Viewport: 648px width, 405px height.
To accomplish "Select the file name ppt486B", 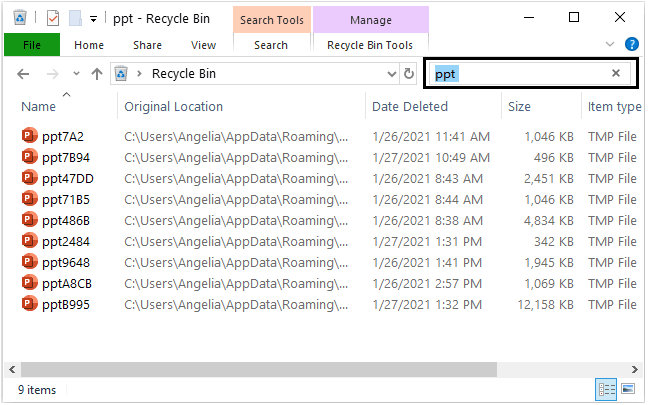I will point(66,221).
